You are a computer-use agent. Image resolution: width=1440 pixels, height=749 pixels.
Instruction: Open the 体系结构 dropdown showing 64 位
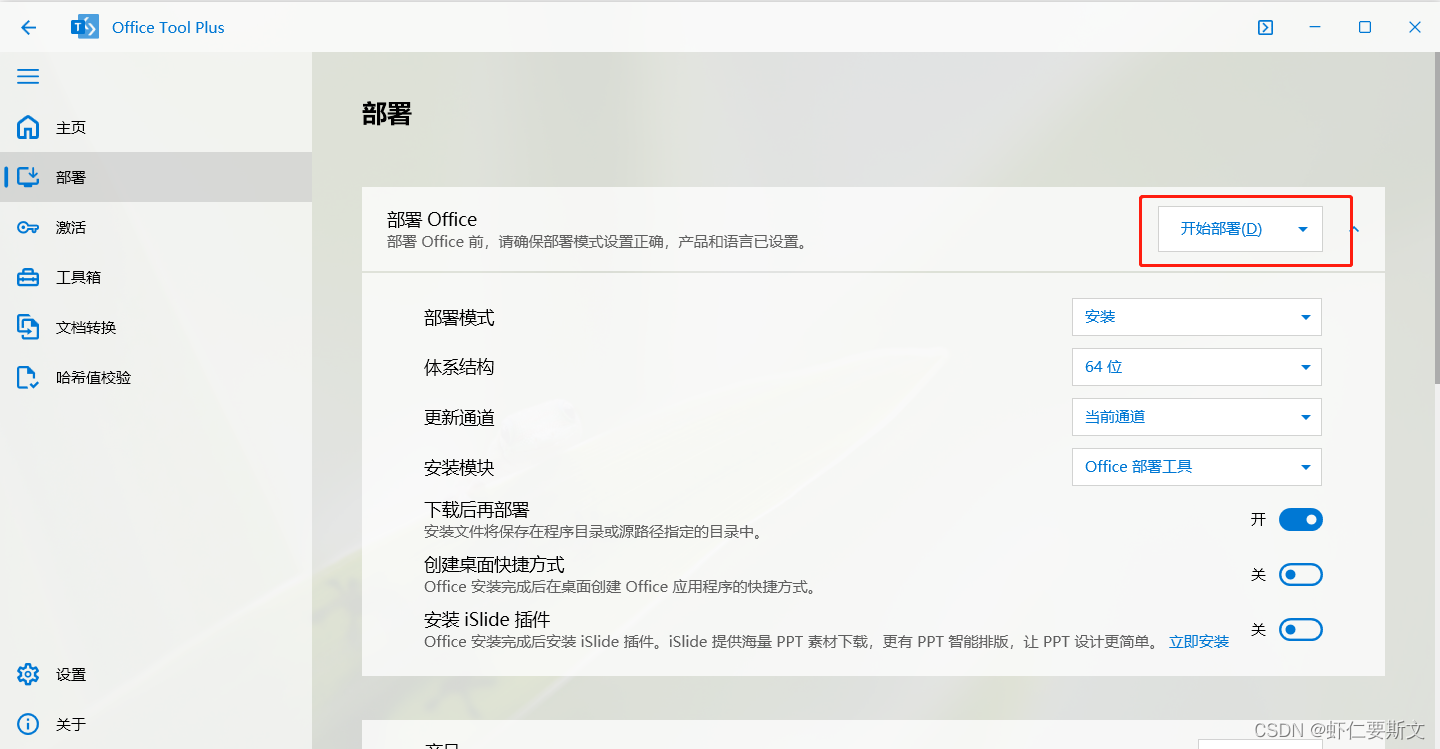1197,367
